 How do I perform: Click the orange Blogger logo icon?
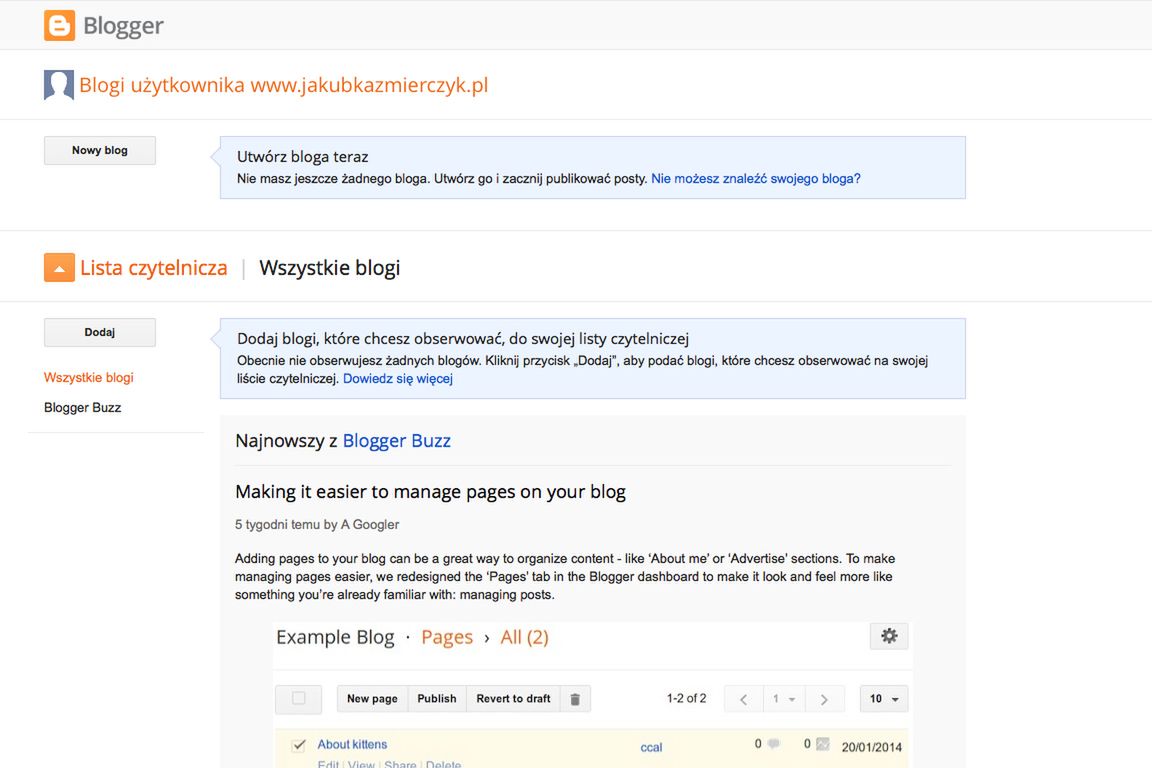pyautogui.click(x=60, y=26)
